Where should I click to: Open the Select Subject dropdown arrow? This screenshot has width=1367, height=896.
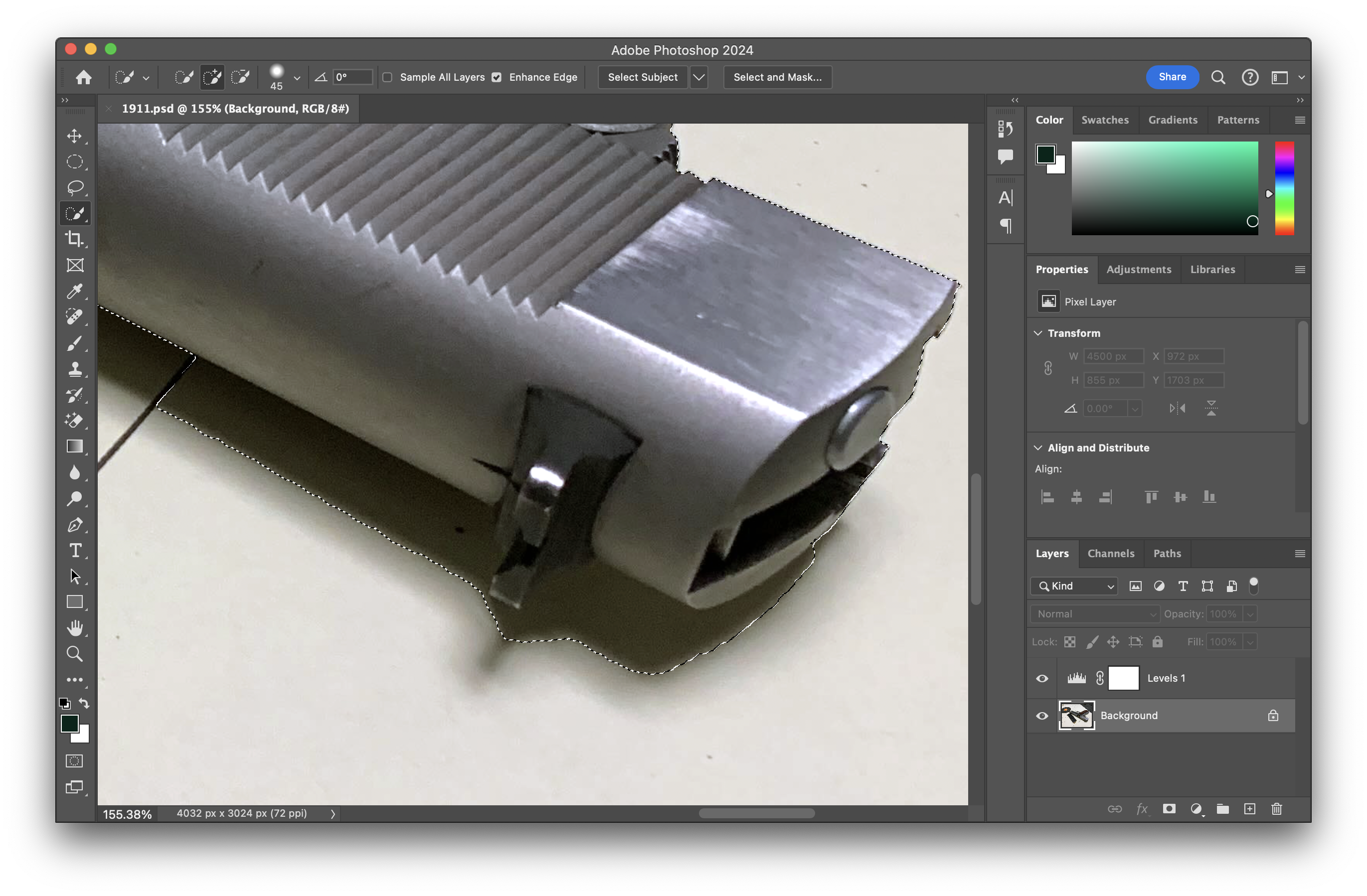[698, 77]
